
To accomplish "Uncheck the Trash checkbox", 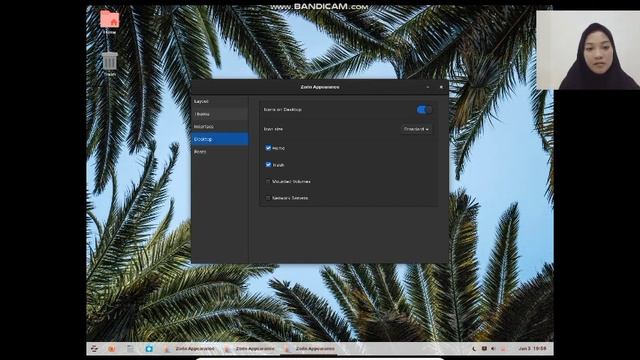I will pos(268,164).
